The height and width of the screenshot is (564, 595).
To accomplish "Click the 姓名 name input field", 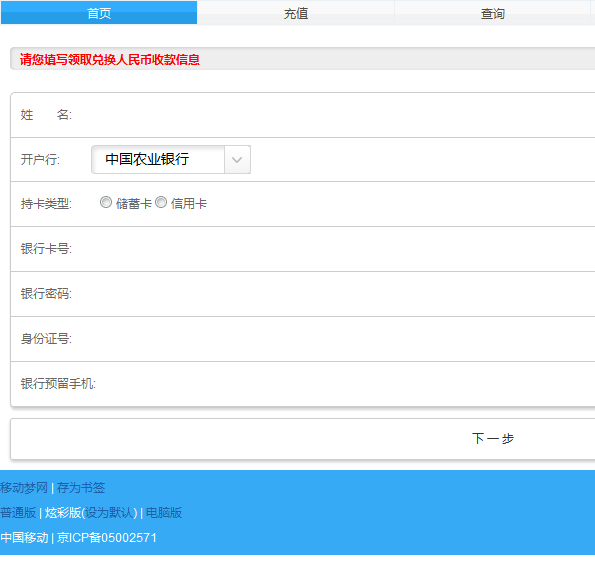I will pyautogui.click(x=342, y=115).
